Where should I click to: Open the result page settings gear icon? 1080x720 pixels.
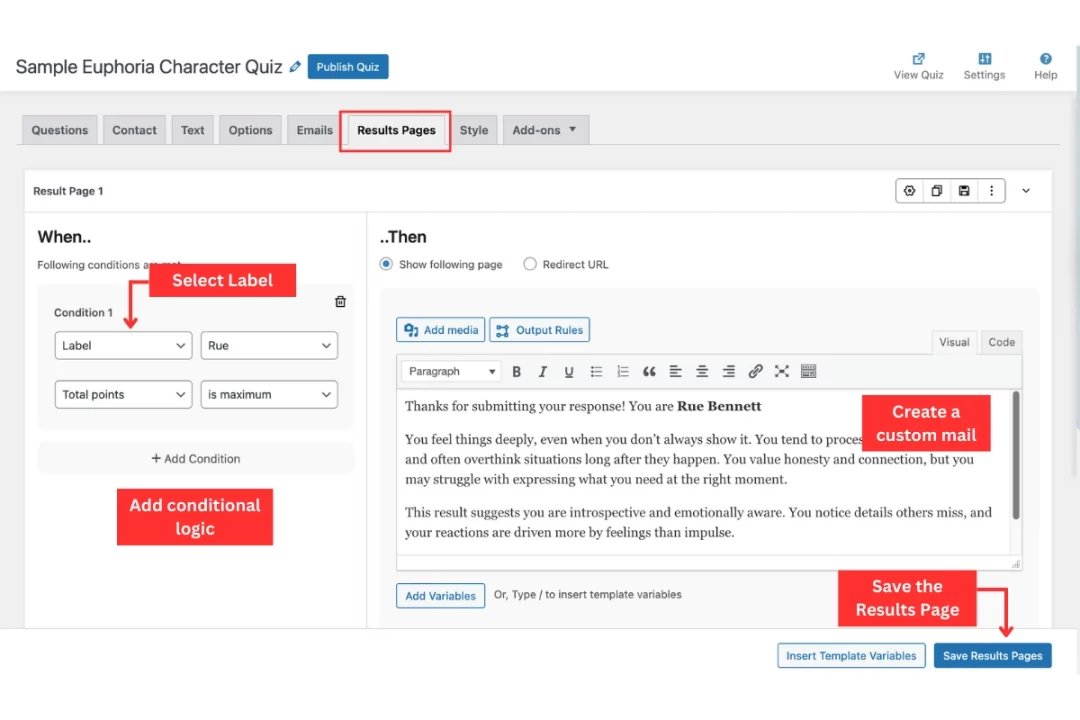click(x=909, y=191)
